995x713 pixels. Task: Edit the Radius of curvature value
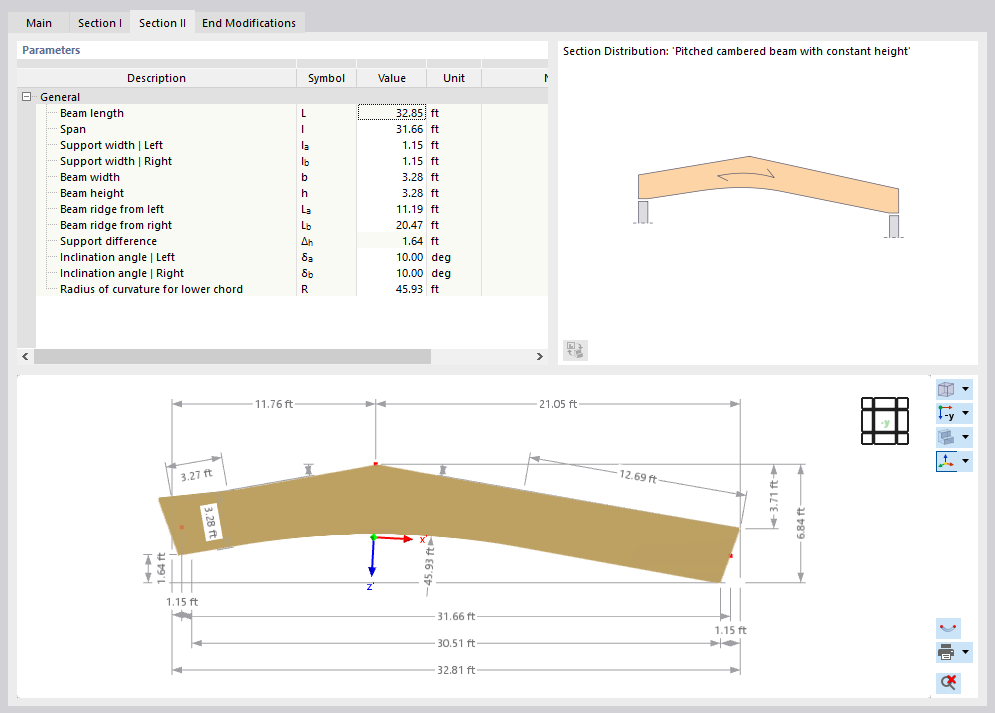click(391, 289)
